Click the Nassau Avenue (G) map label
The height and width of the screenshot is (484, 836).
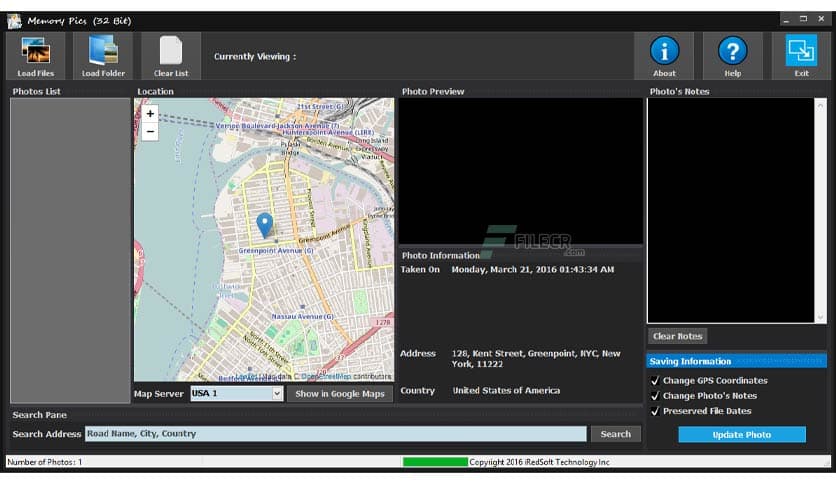click(302, 317)
